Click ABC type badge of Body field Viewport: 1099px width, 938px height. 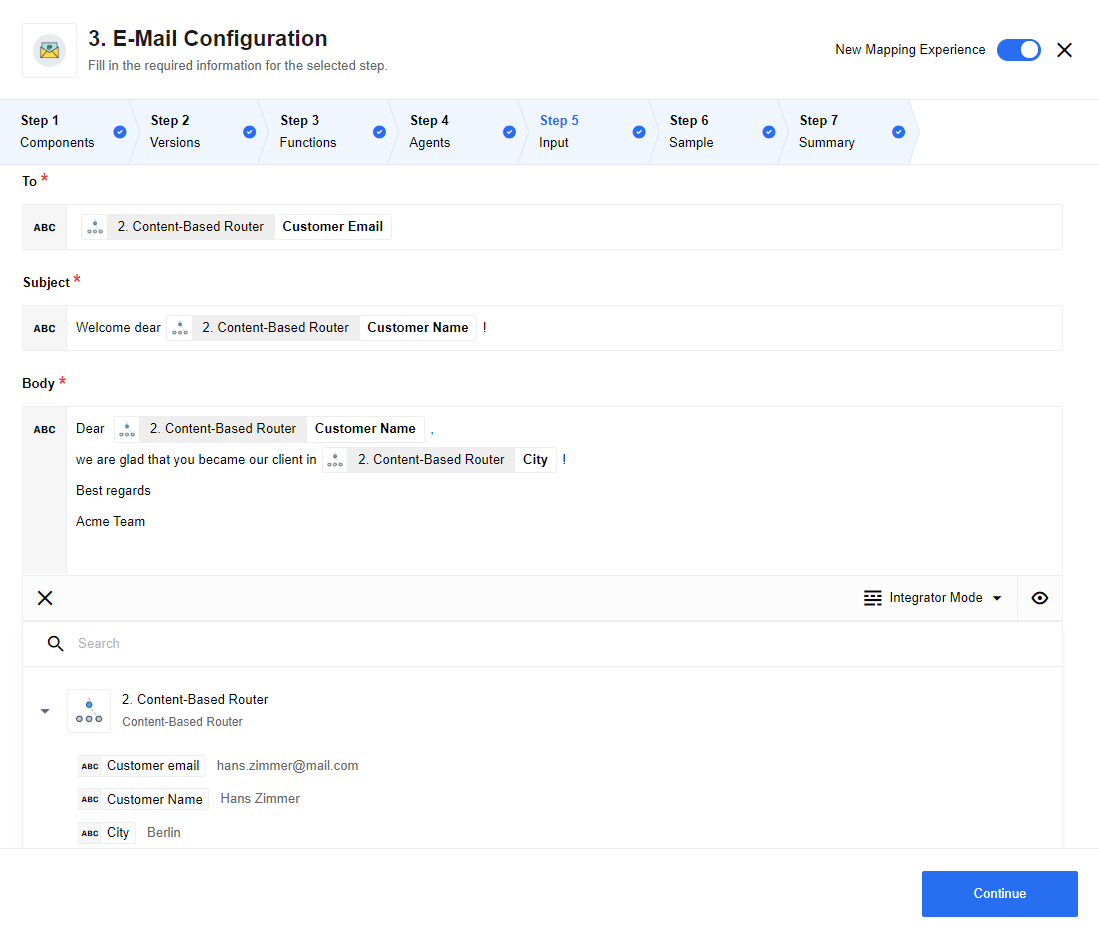point(44,429)
